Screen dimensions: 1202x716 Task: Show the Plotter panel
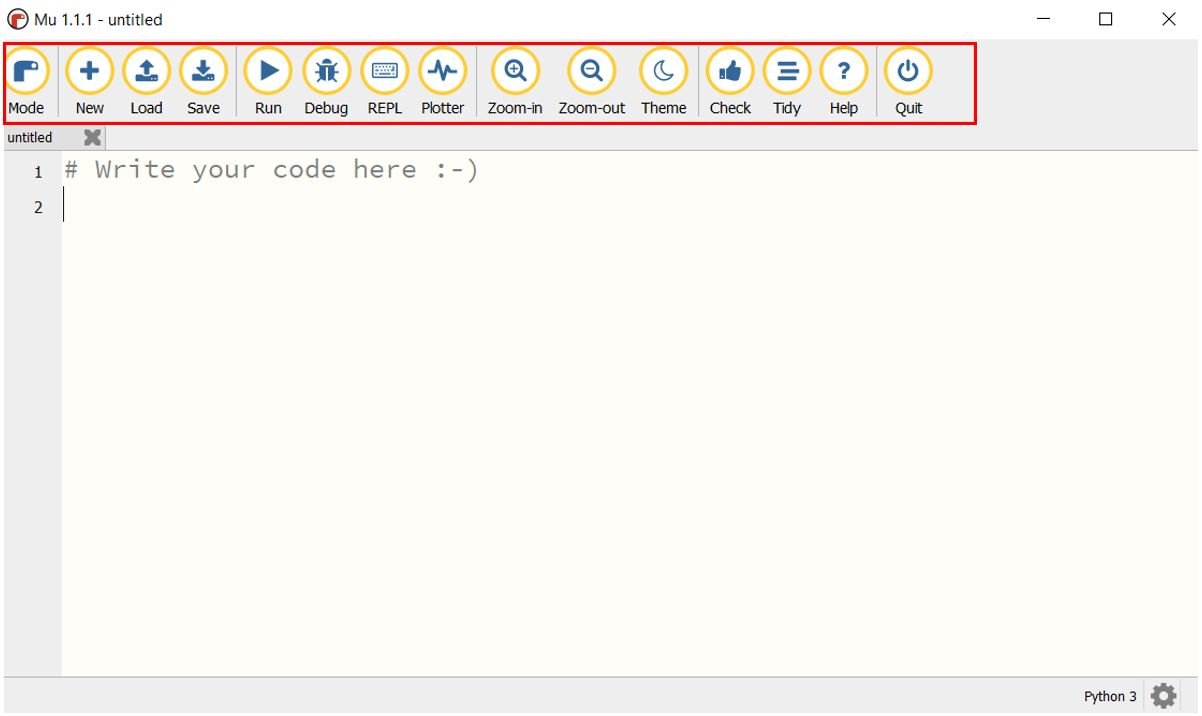(x=442, y=81)
